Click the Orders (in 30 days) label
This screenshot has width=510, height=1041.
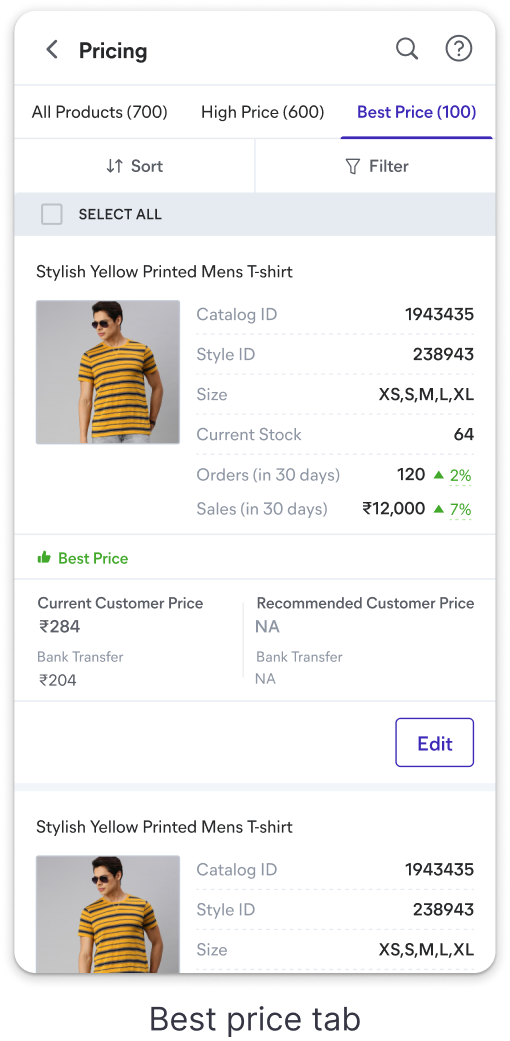tap(268, 475)
